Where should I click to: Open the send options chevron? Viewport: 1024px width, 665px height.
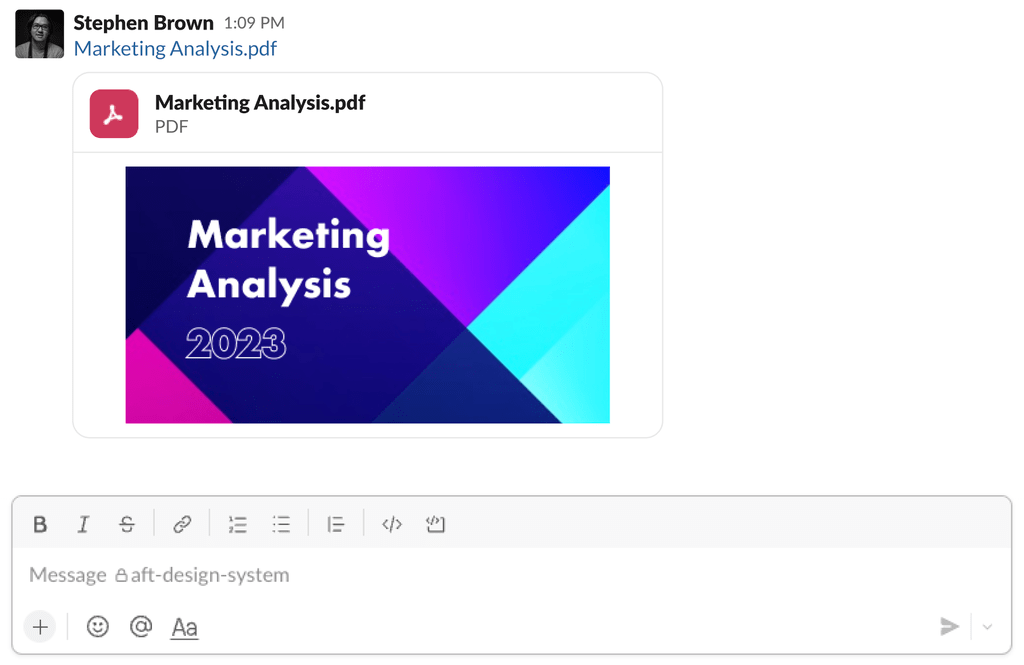click(x=988, y=626)
